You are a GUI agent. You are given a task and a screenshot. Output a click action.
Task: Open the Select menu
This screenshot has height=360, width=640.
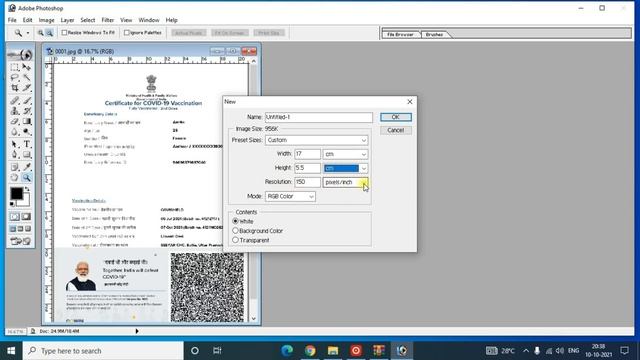point(88,20)
